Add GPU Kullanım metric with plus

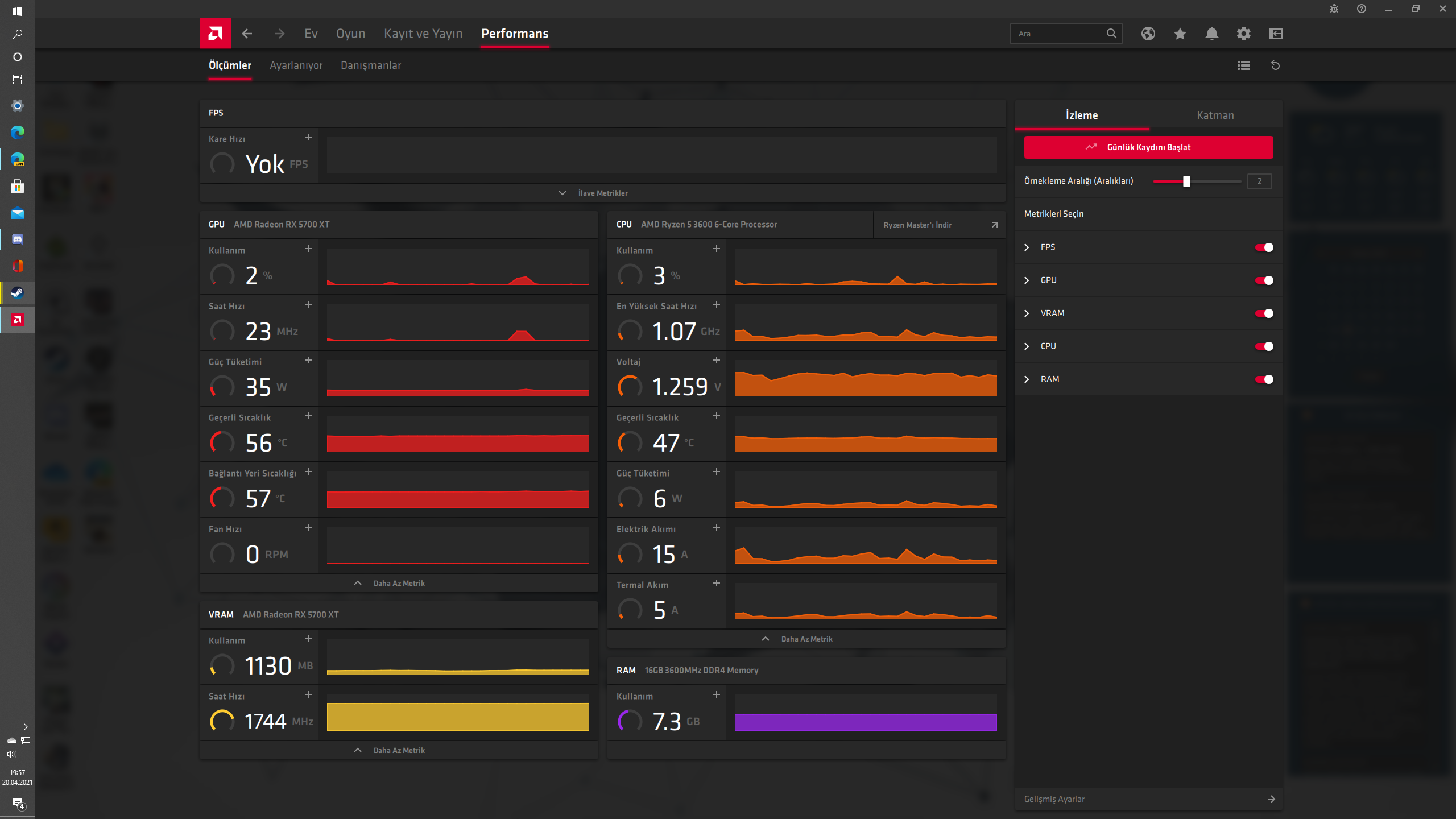click(x=309, y=249)
